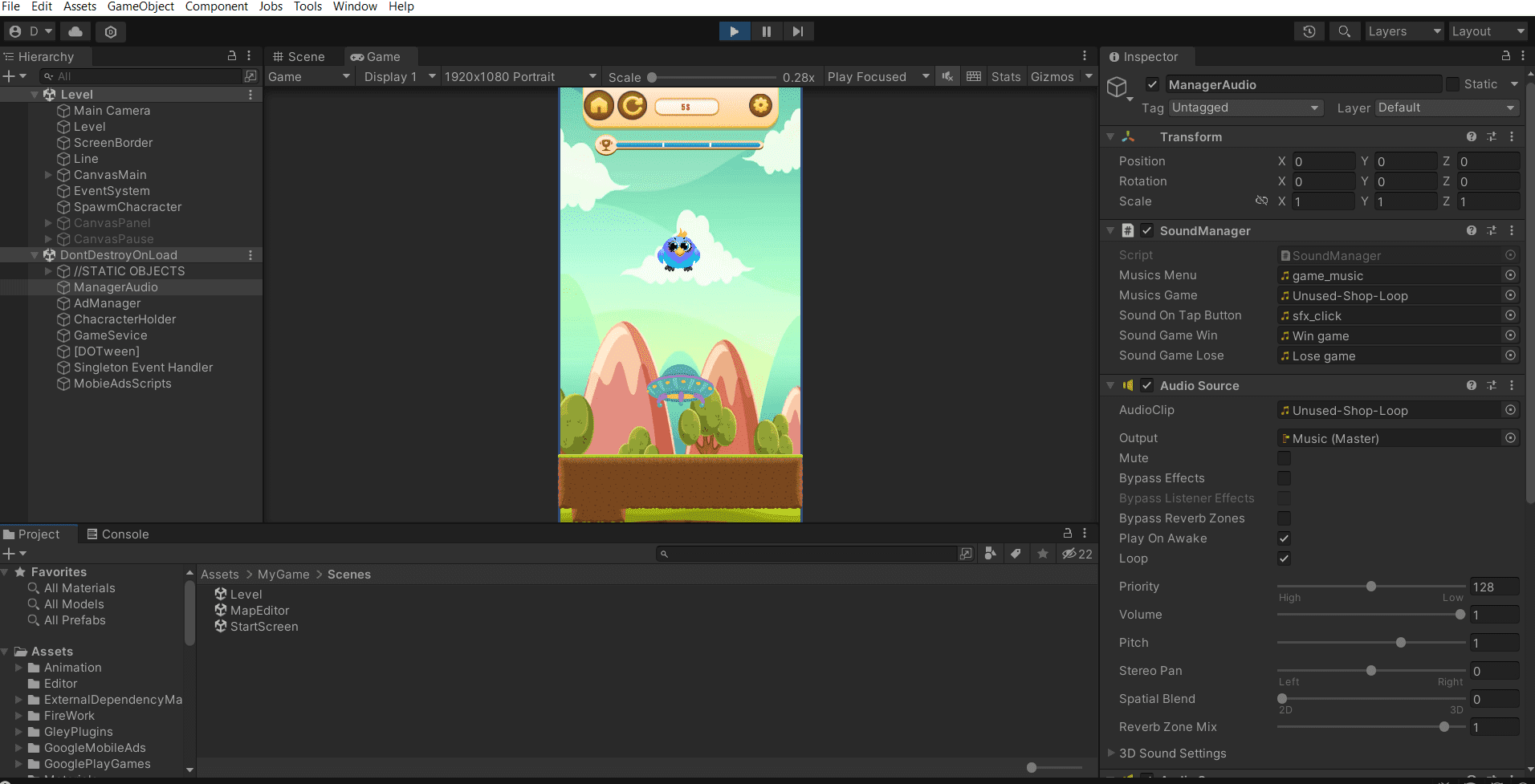
Task: Open the Layers dropdown
Action: pos(1403,31)
